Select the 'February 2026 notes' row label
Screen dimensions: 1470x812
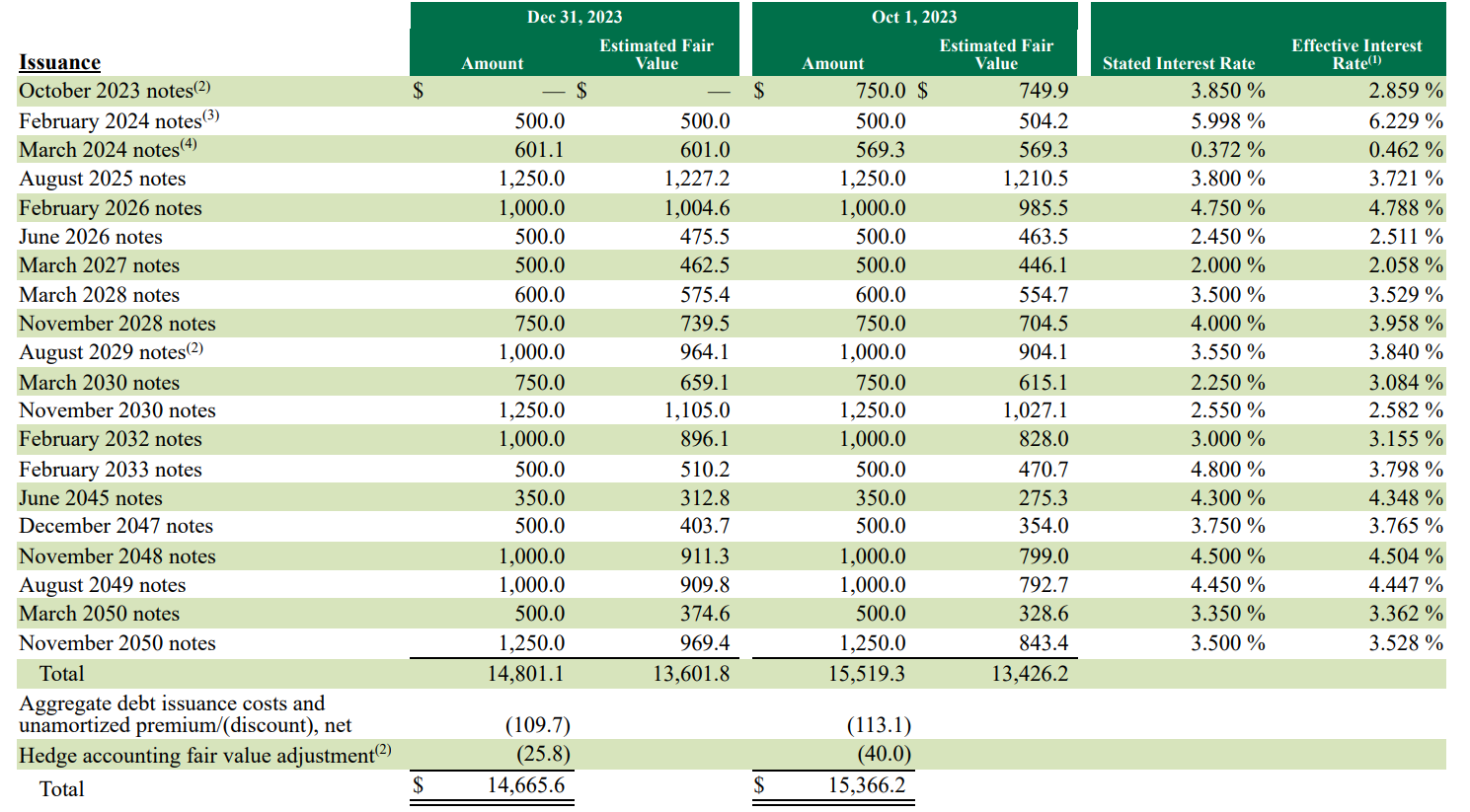110,208
